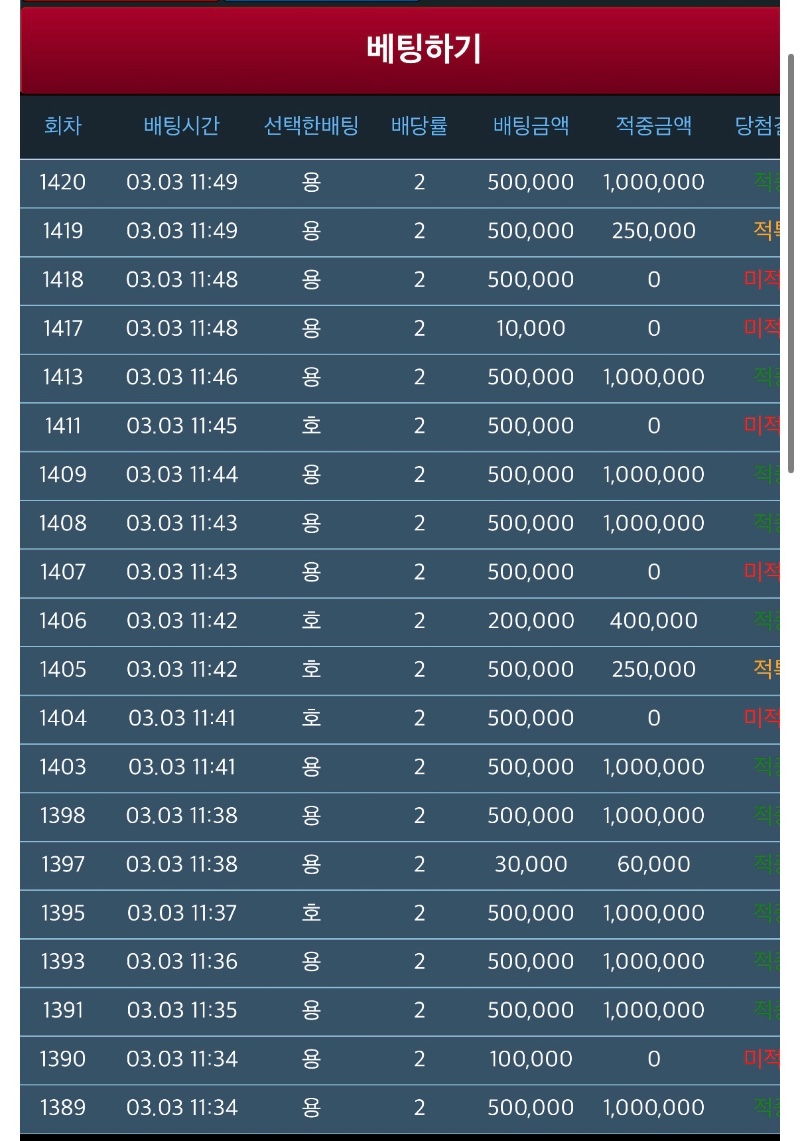
Task: Select the 400,000 payout in round 1406
Action: (653, 621)
